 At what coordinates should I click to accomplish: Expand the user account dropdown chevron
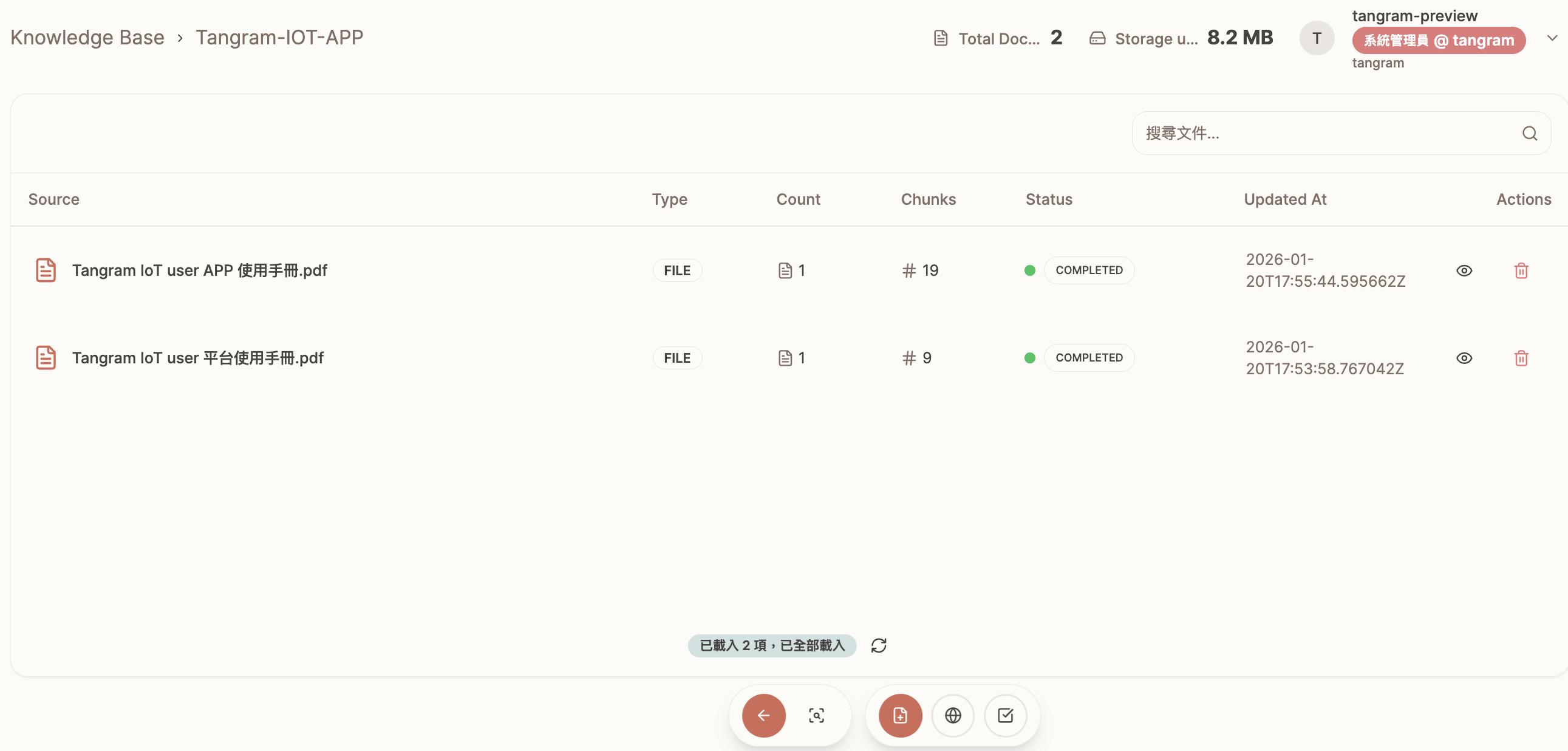tap(1552, 38)
